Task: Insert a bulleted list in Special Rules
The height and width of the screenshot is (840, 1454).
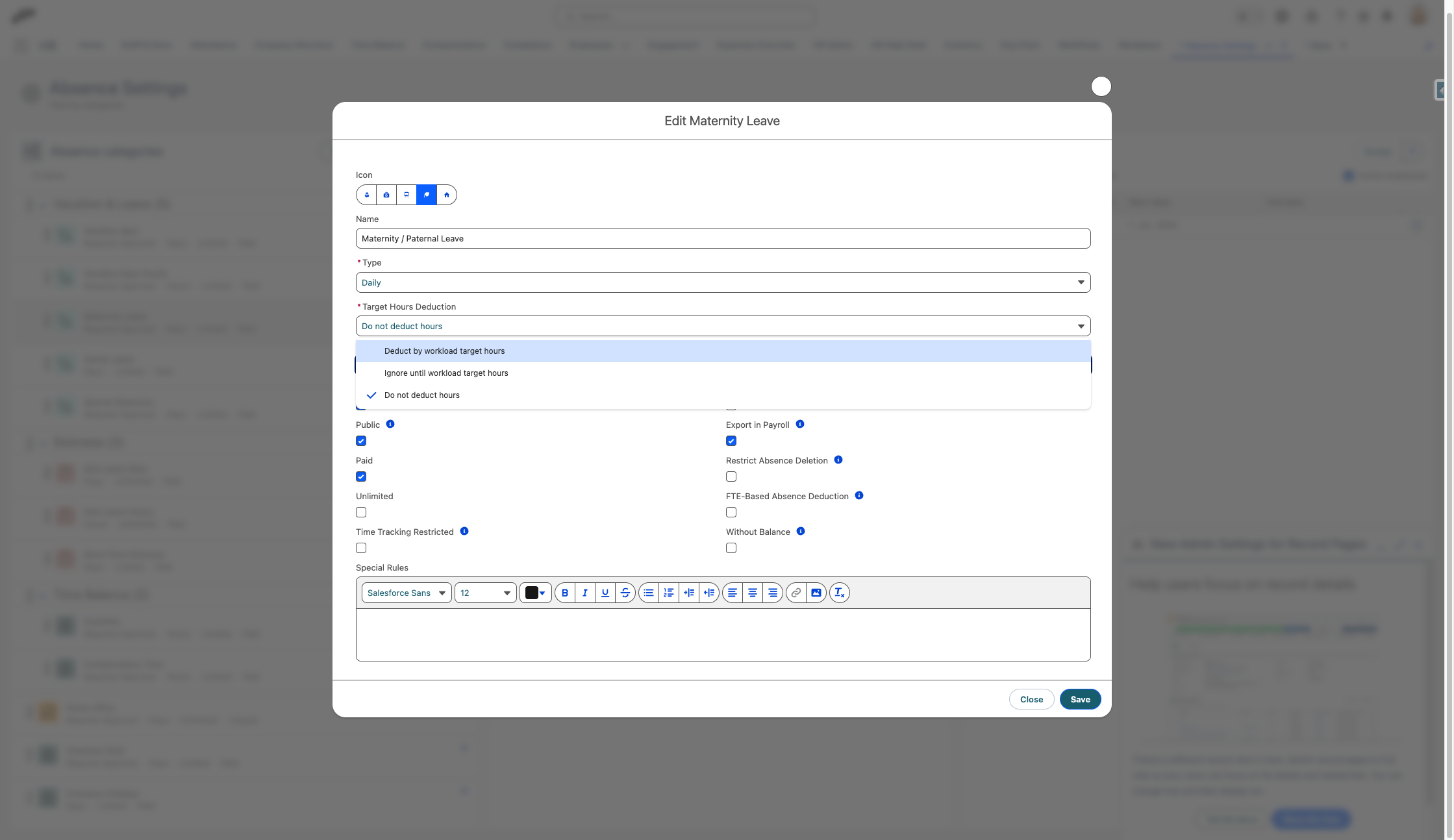Action: 648,593
